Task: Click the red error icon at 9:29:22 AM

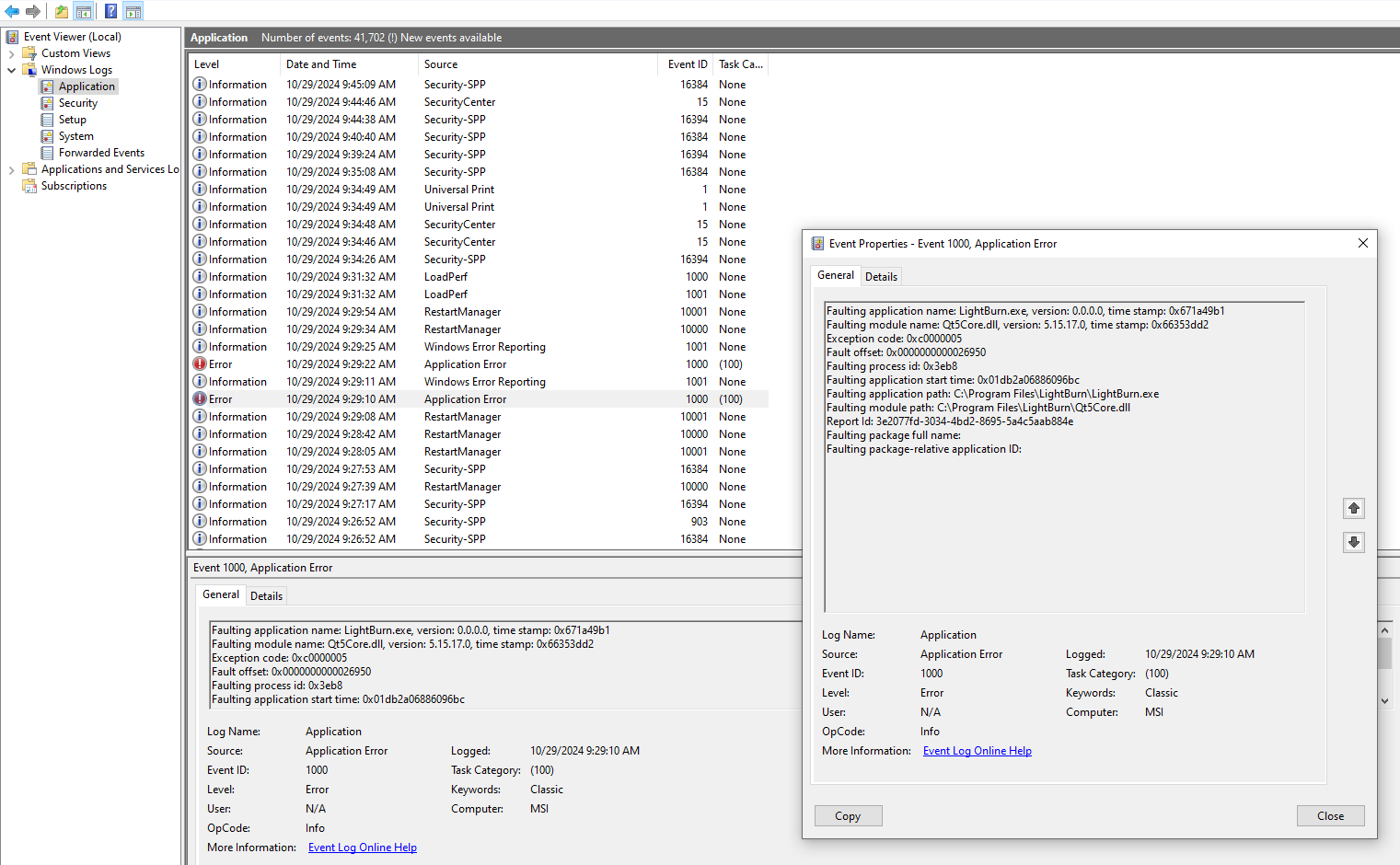Action: 200,364
